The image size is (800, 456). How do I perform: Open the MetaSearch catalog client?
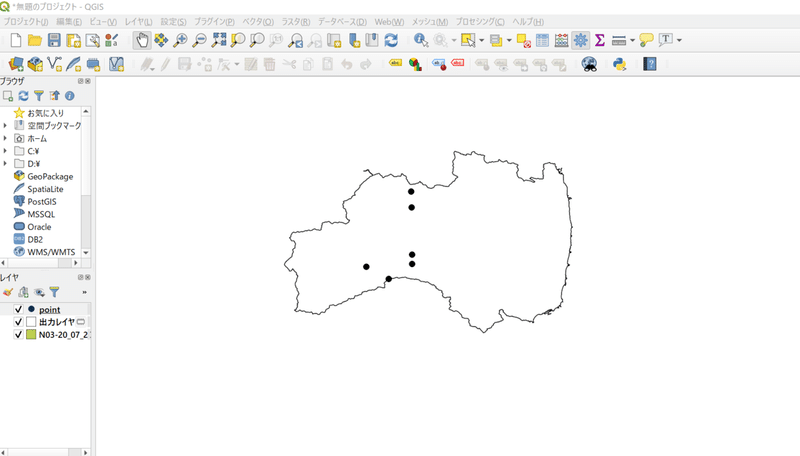pyautogui.click(x=589, y=64)
